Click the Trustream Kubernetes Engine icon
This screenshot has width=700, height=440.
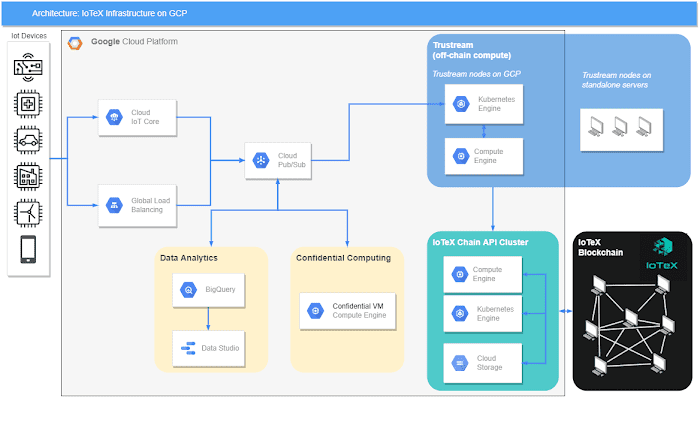(461, 104)
